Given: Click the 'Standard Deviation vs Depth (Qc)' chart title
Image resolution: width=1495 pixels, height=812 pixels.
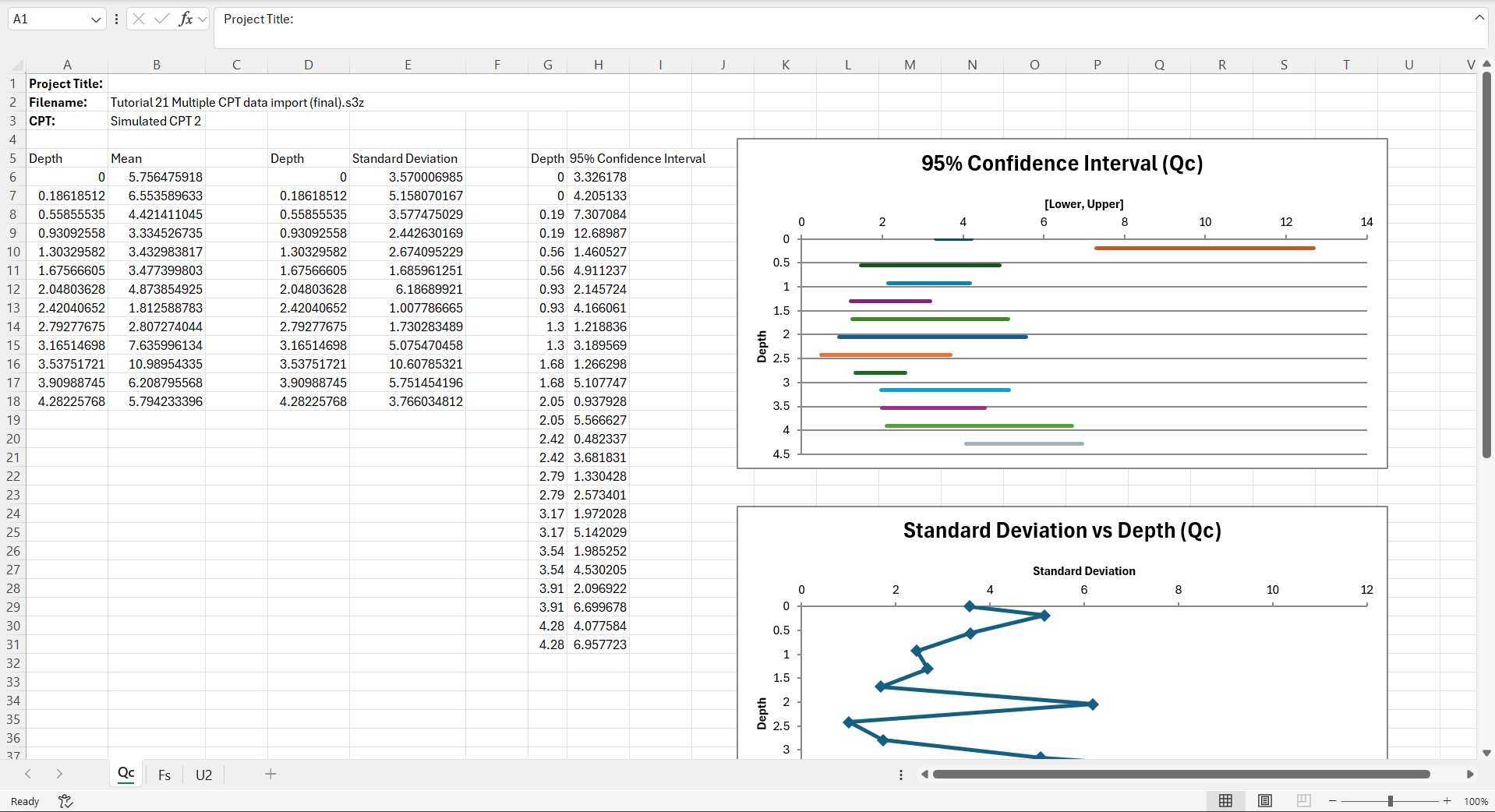Looking at the screenshot, I should tap(1062, 530).
